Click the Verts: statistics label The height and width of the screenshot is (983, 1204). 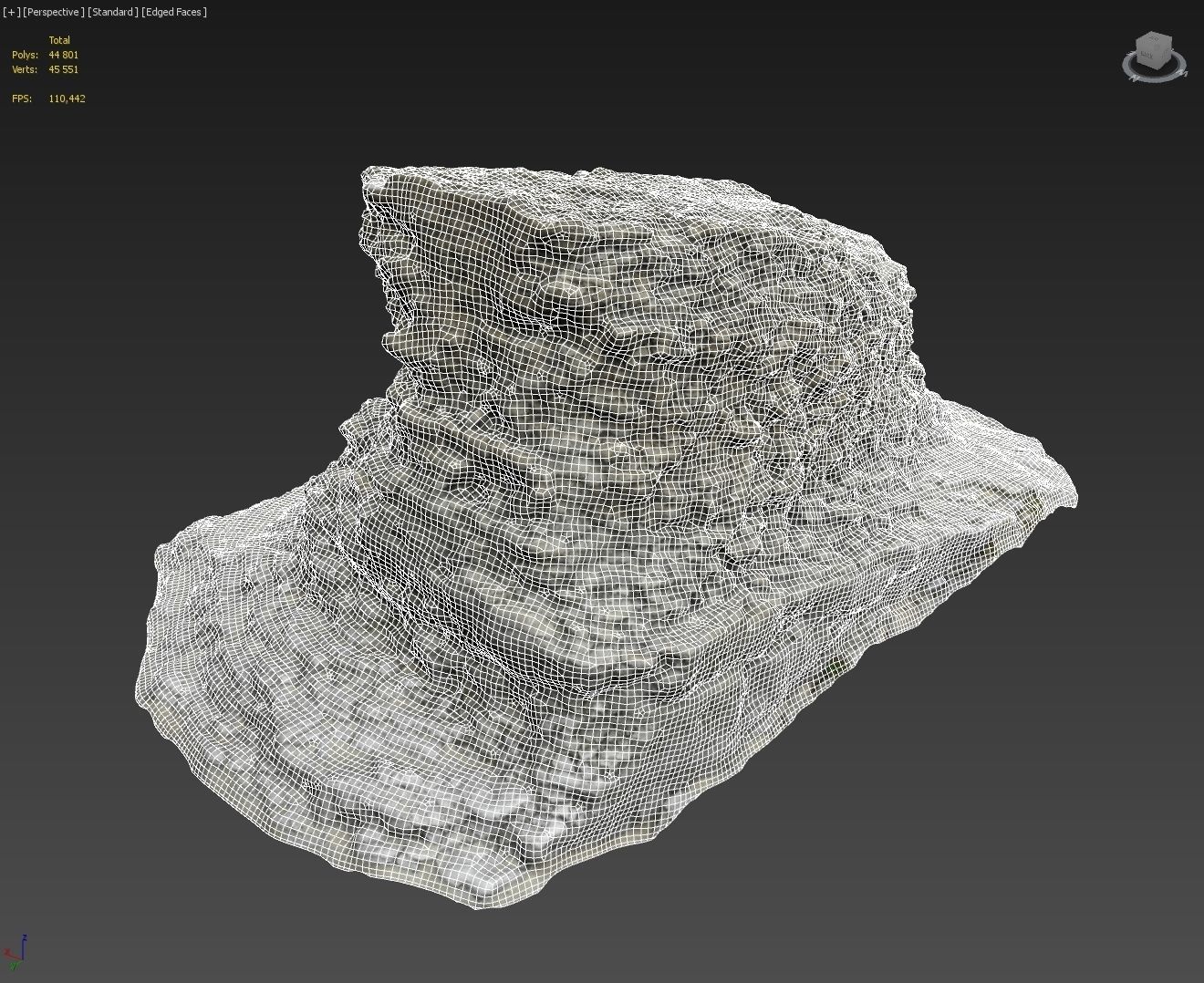[25, 69]
